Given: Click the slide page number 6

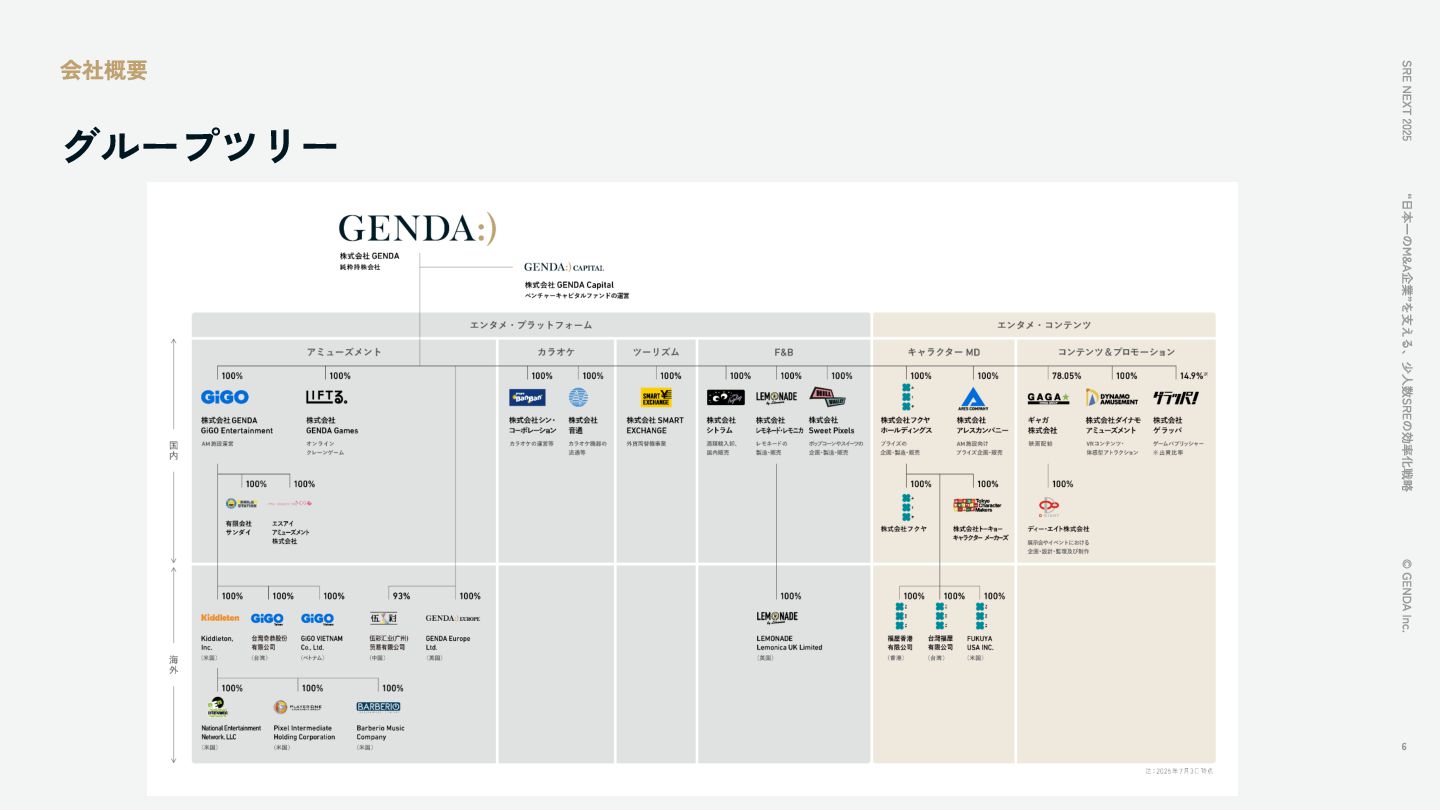Looking at the screenshot, I should tap(1404, 746).
